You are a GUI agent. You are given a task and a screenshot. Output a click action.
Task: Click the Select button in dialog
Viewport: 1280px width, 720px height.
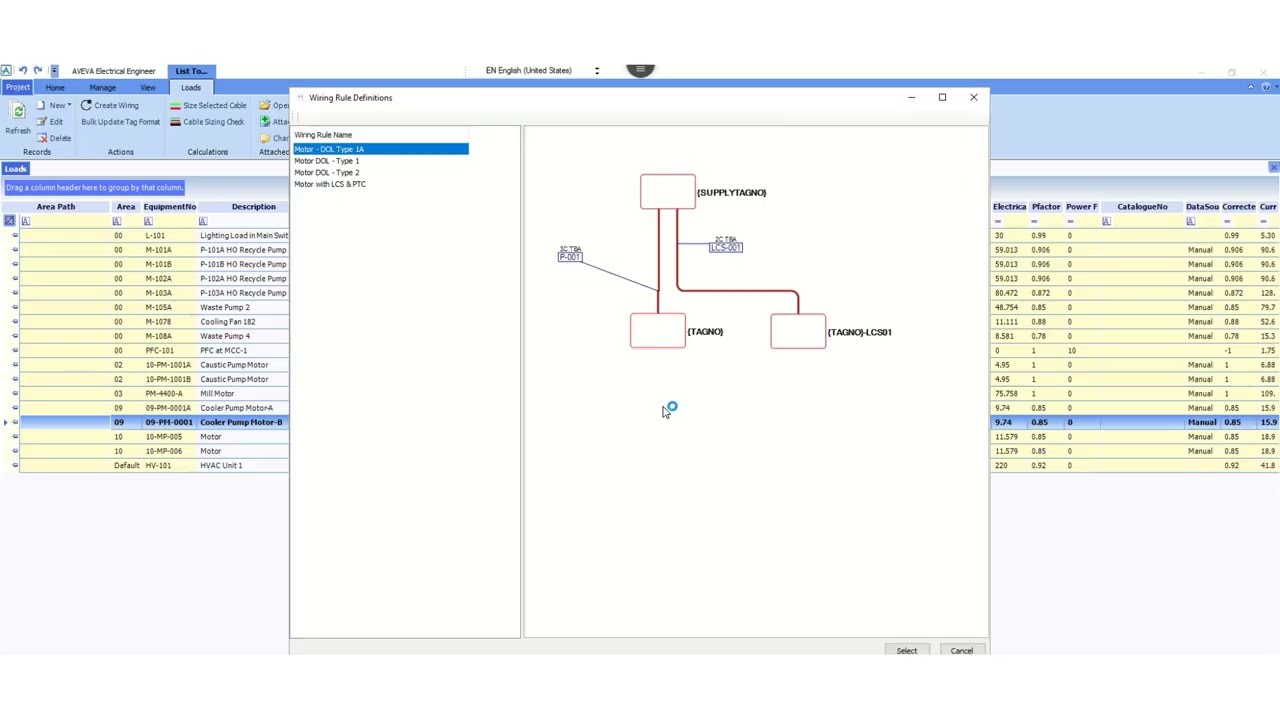[x=906, y=651]
